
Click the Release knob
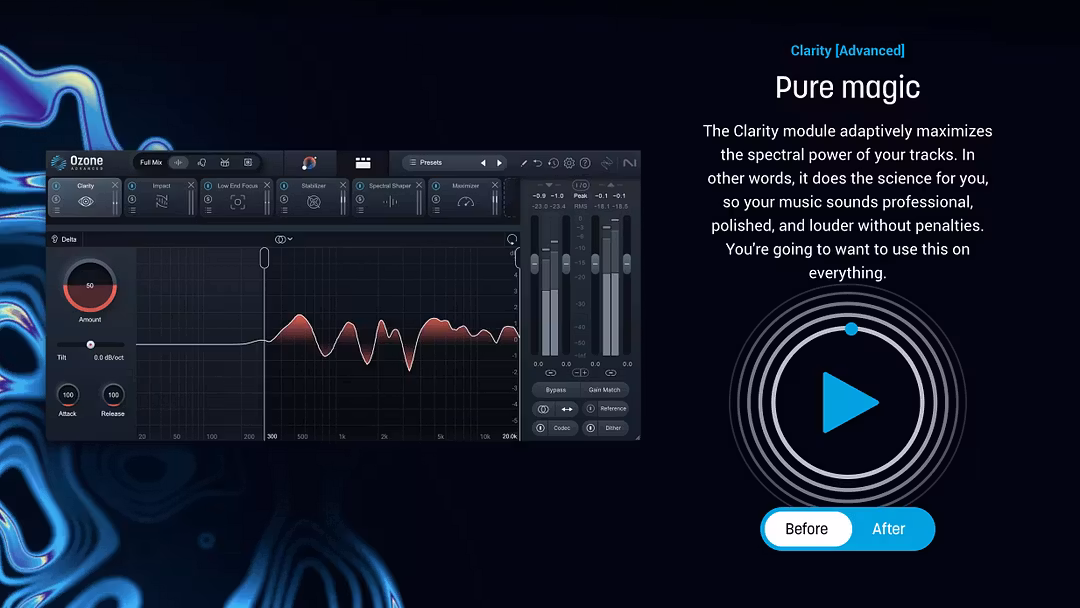(x=113, y=395)
